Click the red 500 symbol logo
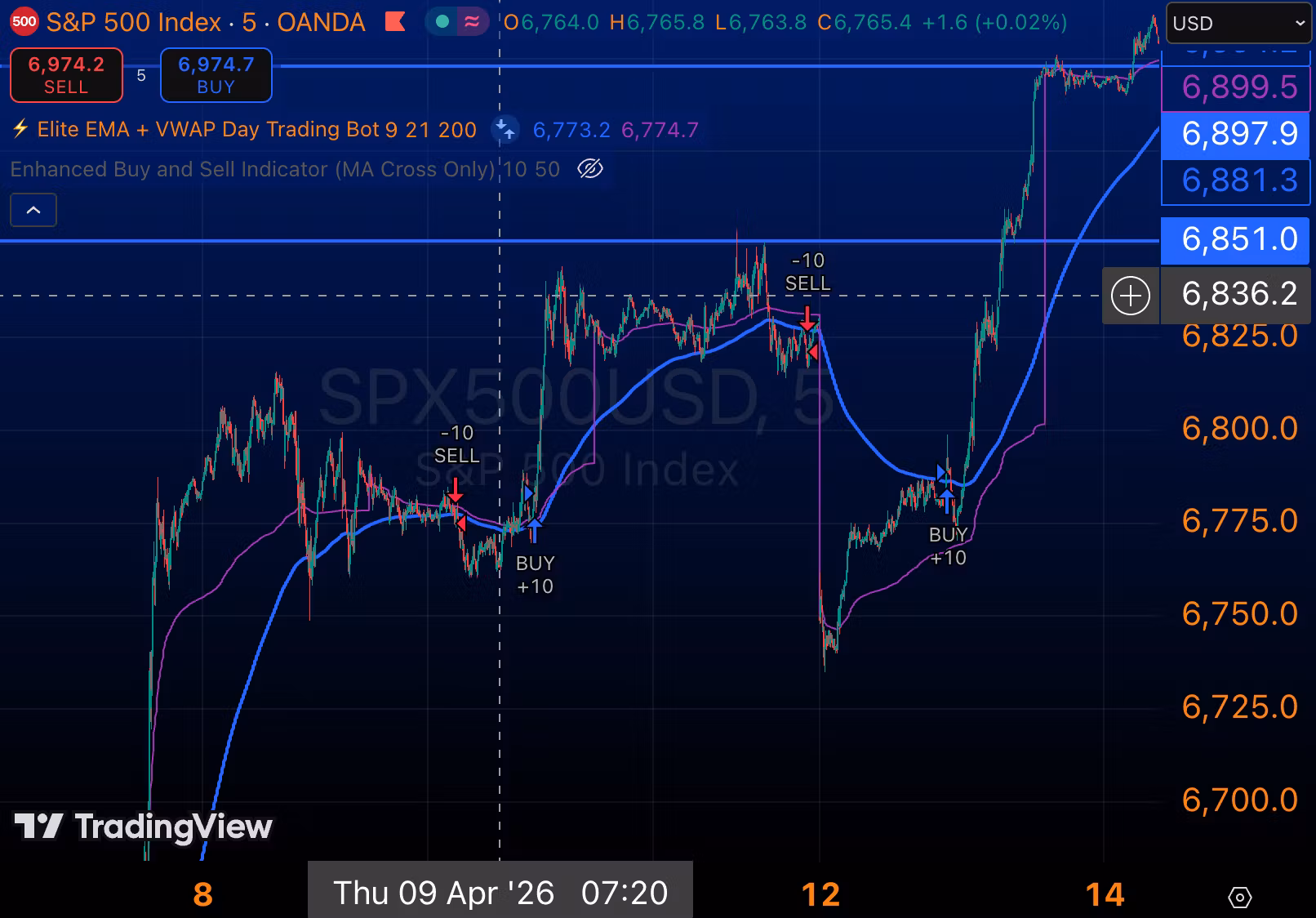1316x918 pixels. click(x=24, y=22)
